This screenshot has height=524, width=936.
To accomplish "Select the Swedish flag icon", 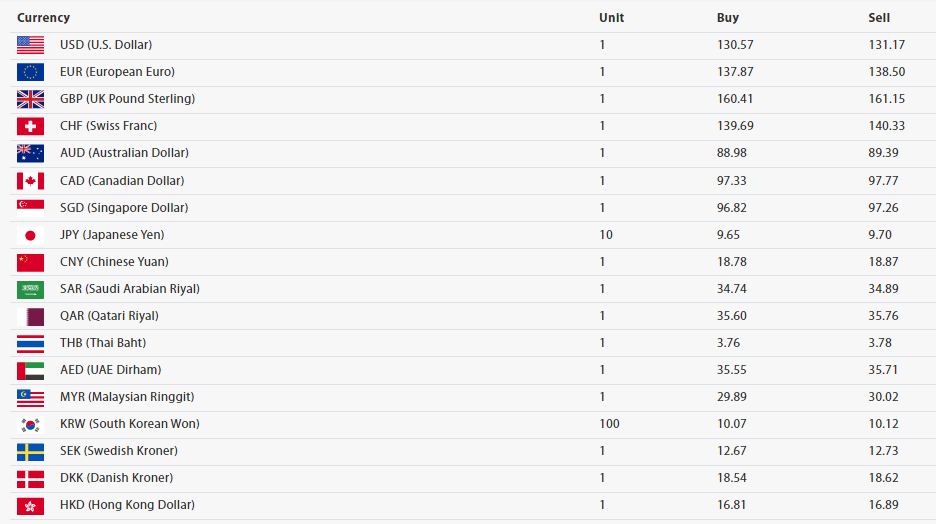I will tap(30, 452).
